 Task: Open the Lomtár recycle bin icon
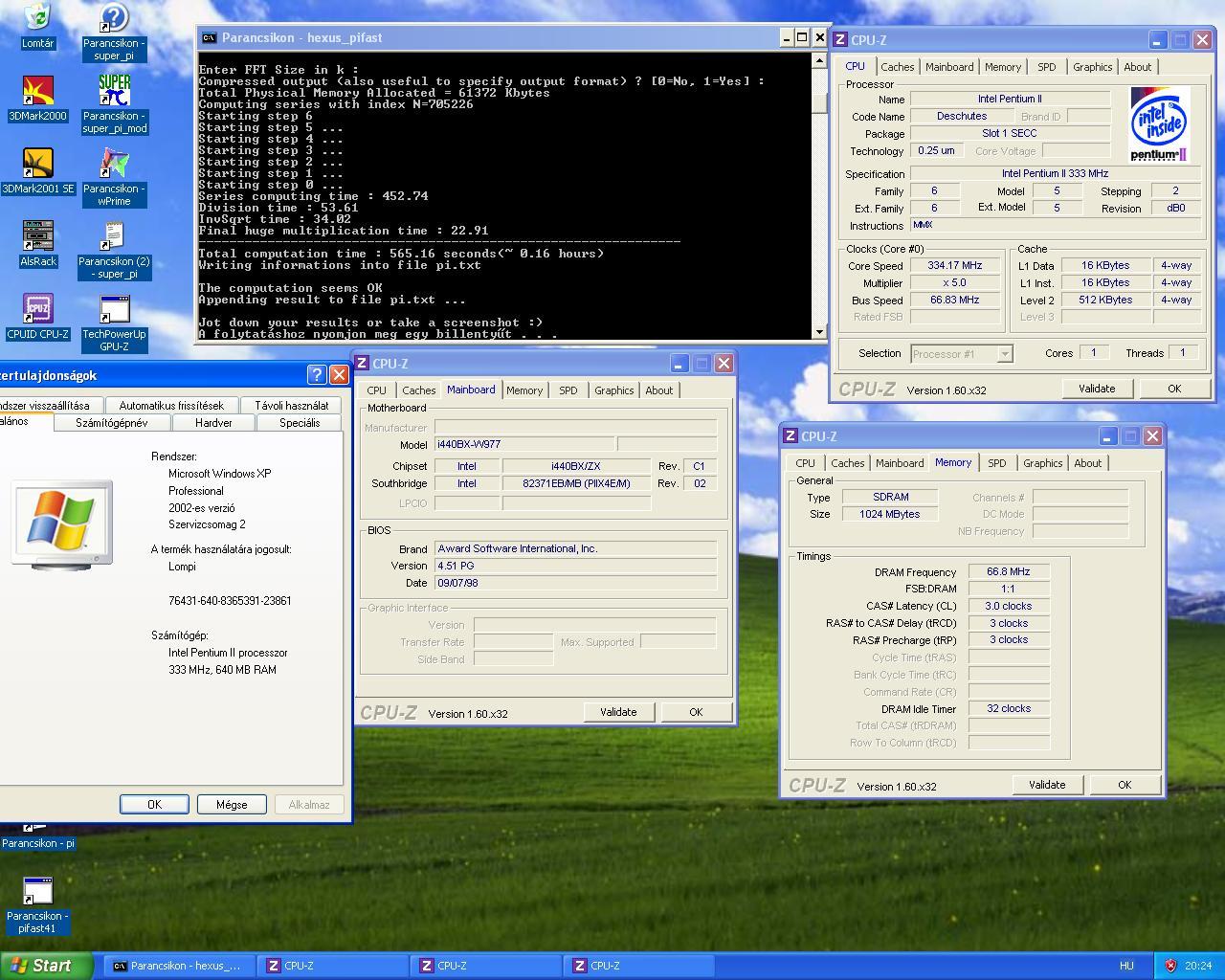click(37, 26)
